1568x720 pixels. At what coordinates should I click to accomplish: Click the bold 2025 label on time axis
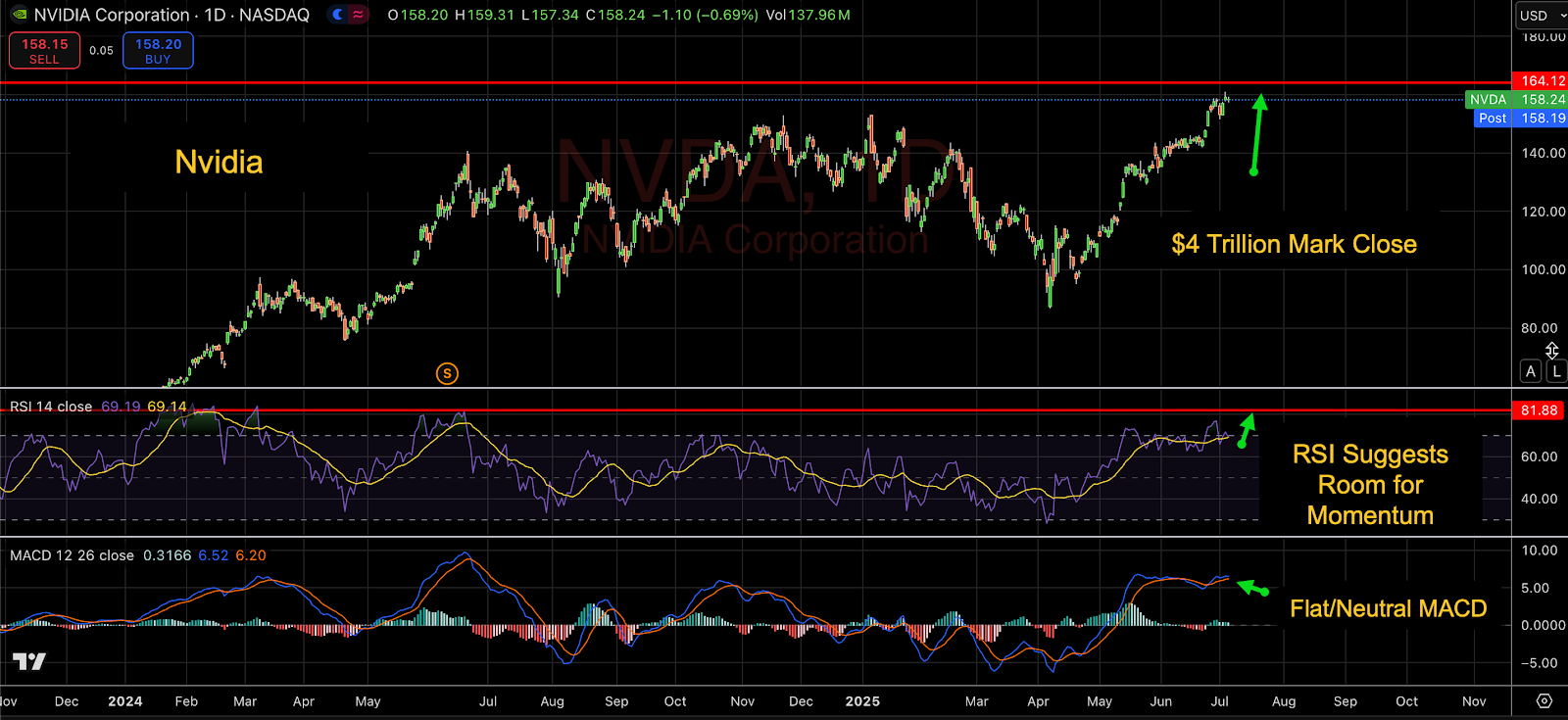point(862,701)
